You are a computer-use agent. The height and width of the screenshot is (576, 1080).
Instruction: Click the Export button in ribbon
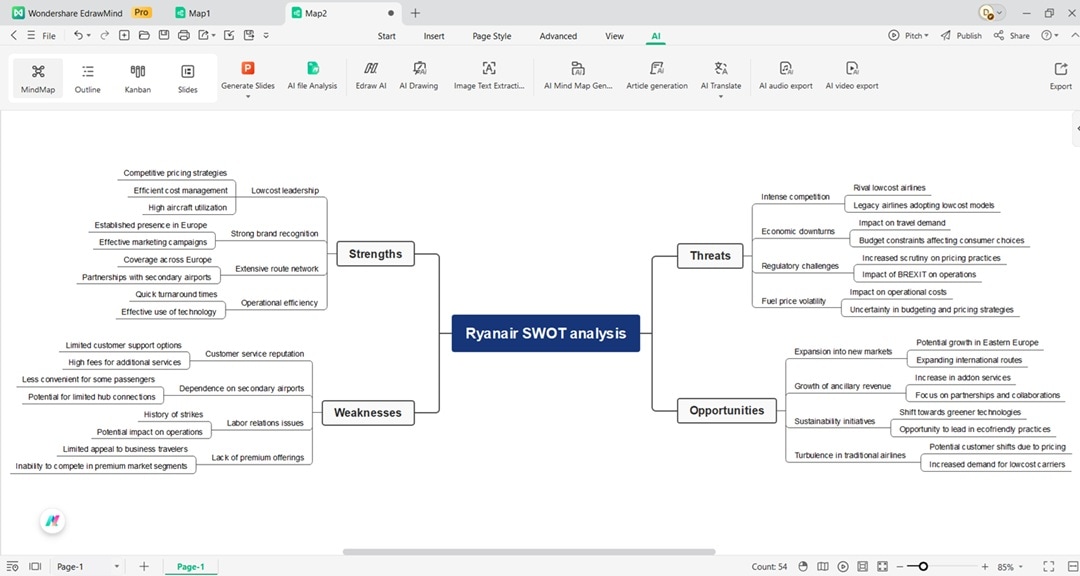point(1061,76)
